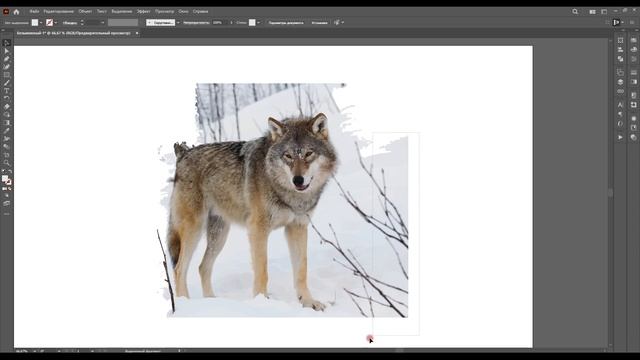
Task: Select the Eyedropper tool
Action: (x=7, y=131)
